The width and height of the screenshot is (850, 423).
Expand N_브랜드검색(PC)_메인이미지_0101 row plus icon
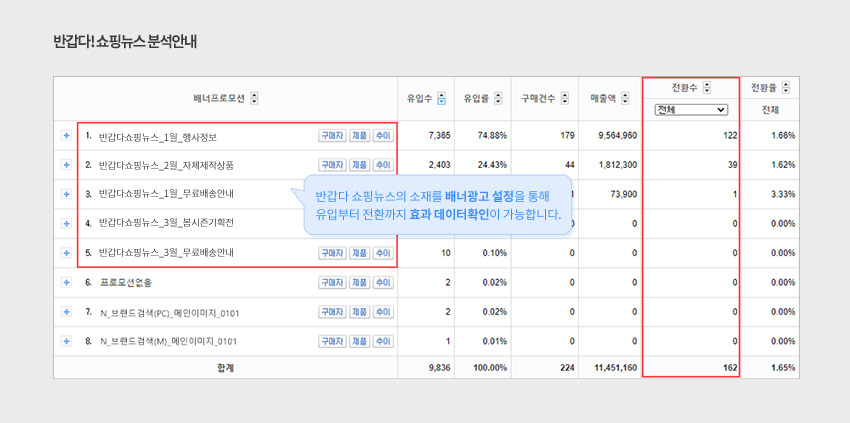[66, 312]
